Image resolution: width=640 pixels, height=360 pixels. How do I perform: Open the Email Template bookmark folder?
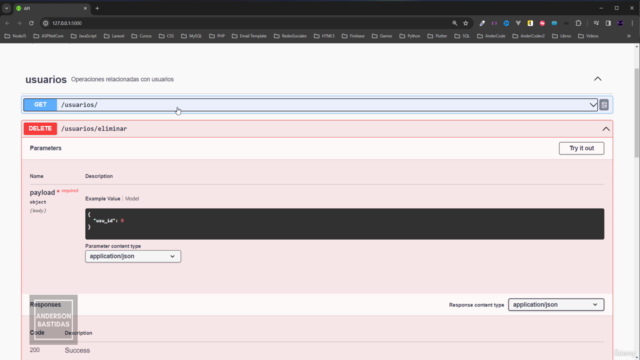(x=249, y=36)
